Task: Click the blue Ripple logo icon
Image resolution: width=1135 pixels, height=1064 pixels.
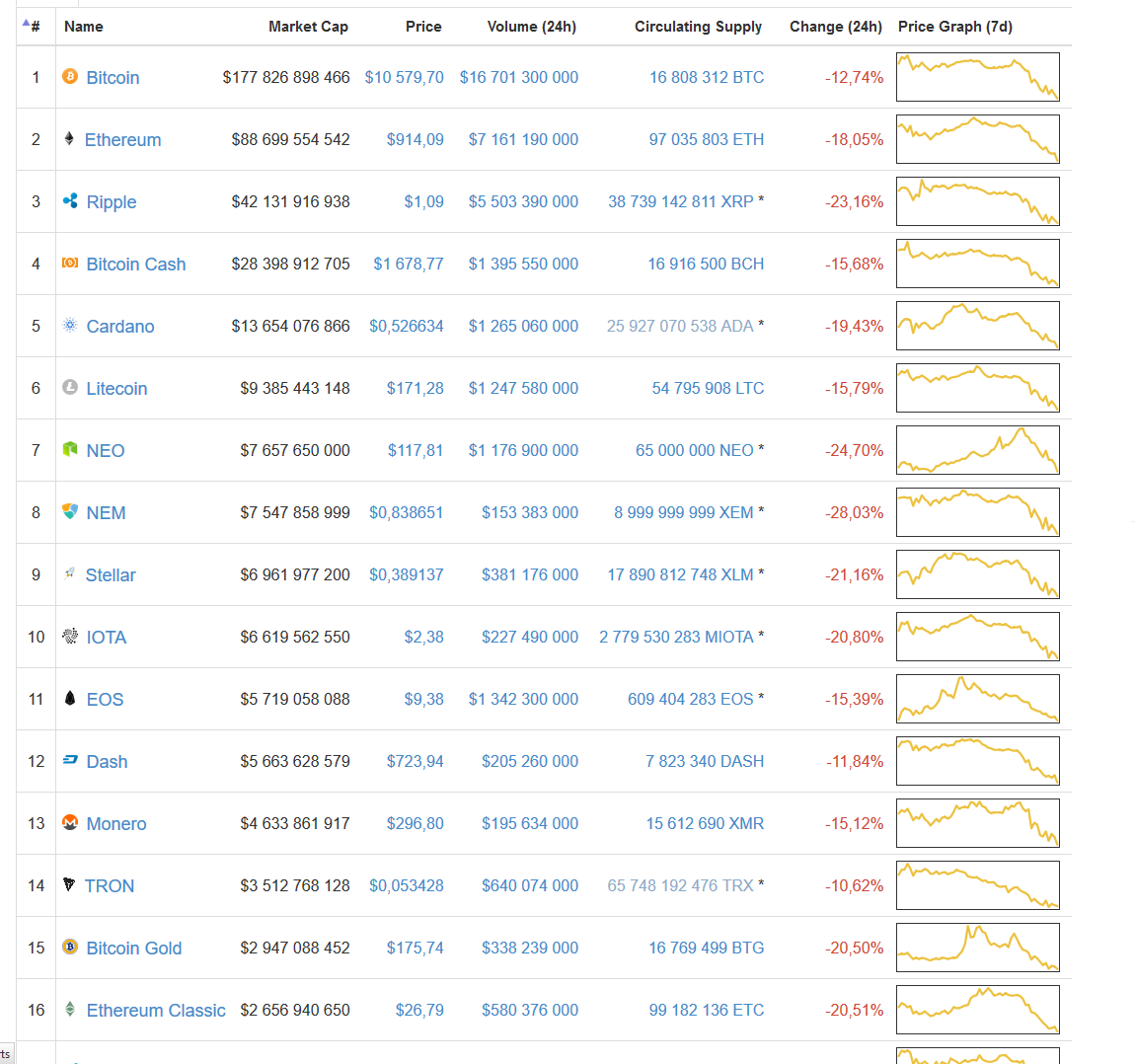Action: (70, 200)
